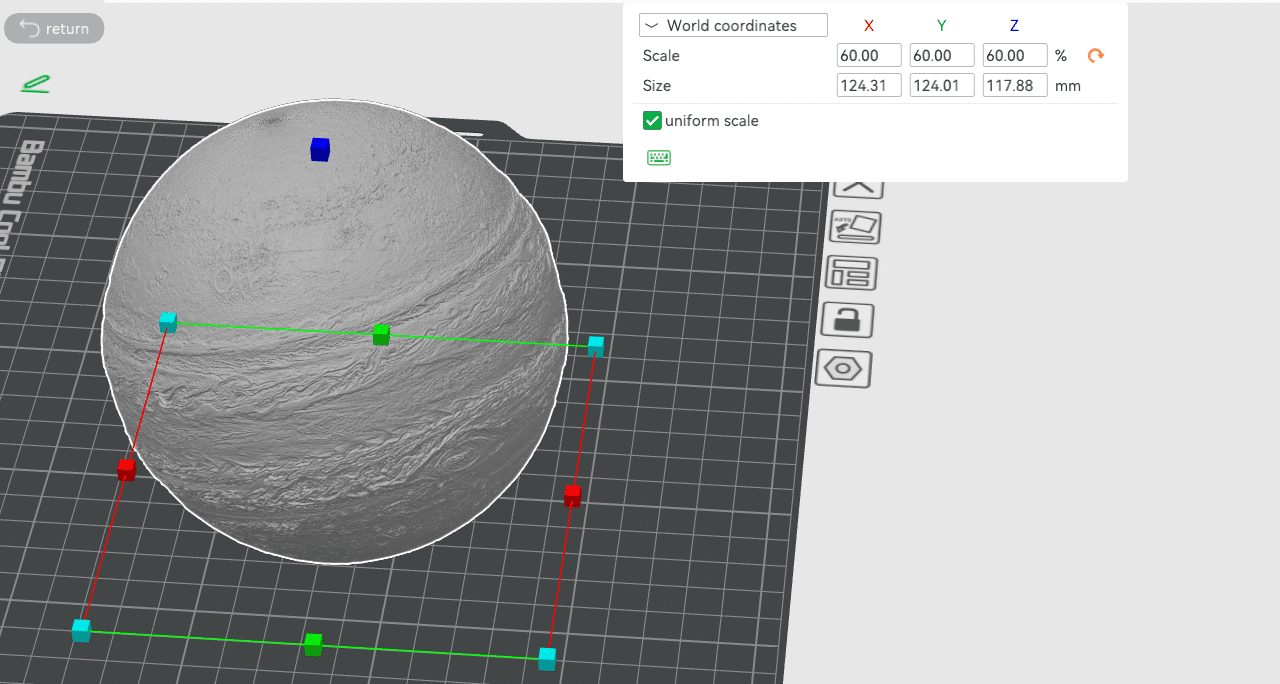Select the green Y scale handle on the front gizmo edge
Viewport: 1280px width, 684px height.
[313, 644]
